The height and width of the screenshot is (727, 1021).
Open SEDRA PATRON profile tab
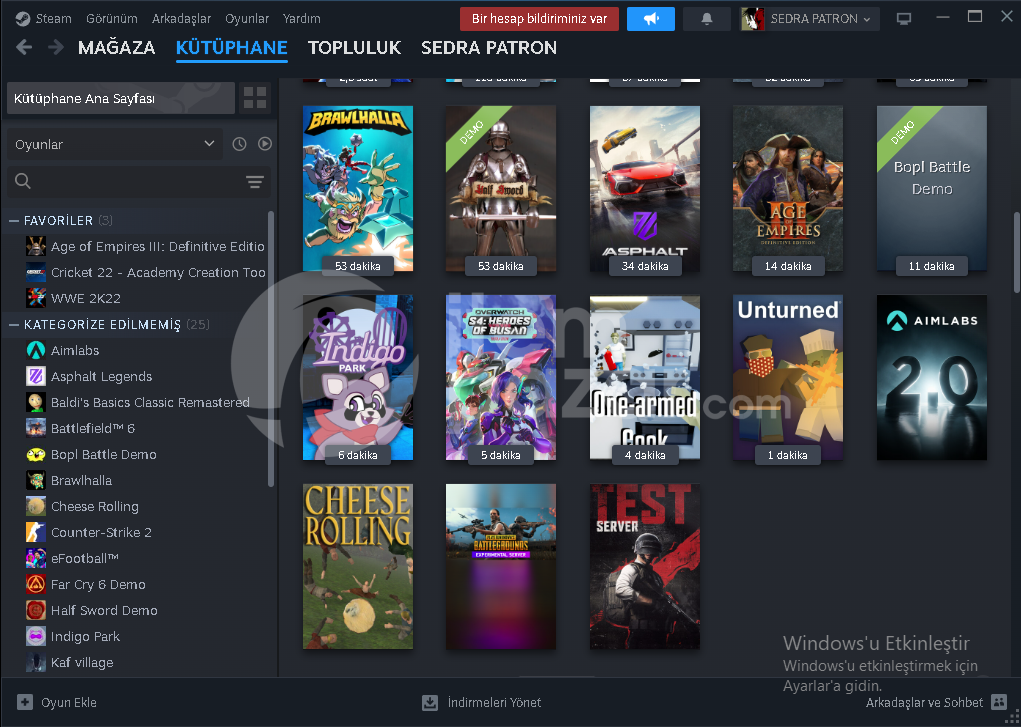pos(488,48)
